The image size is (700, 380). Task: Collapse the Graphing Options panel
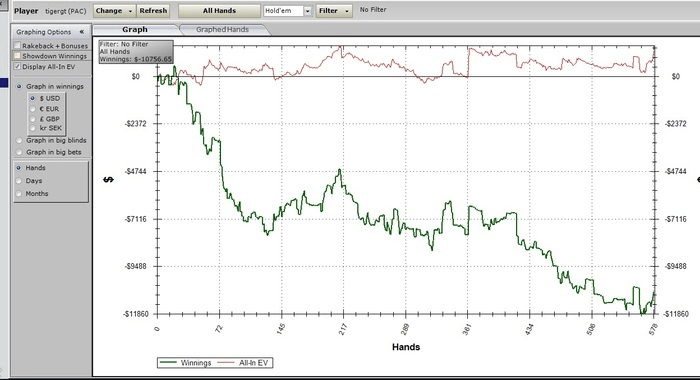81,32
